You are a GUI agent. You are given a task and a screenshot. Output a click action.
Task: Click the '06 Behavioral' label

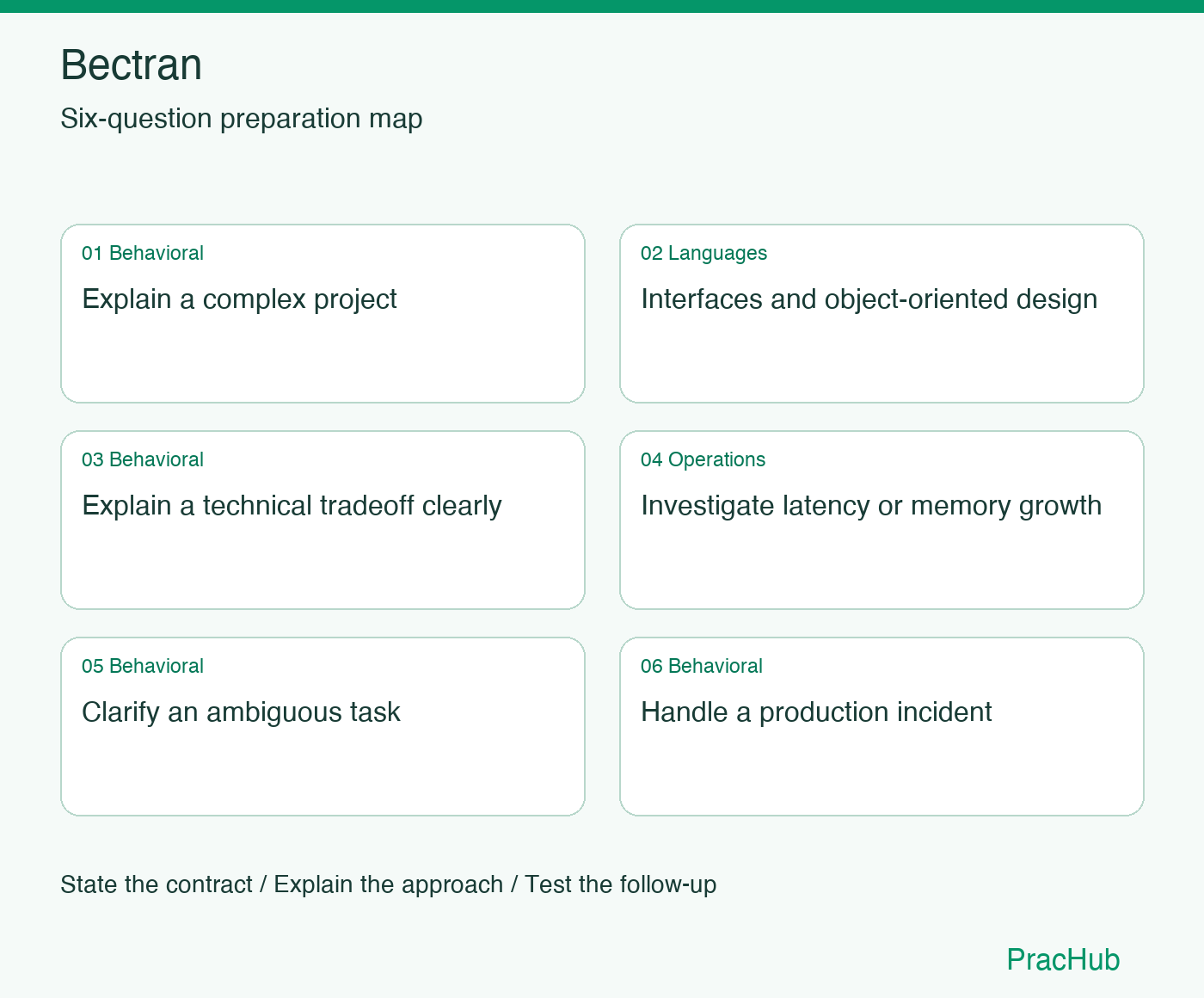tap(702, 666)
